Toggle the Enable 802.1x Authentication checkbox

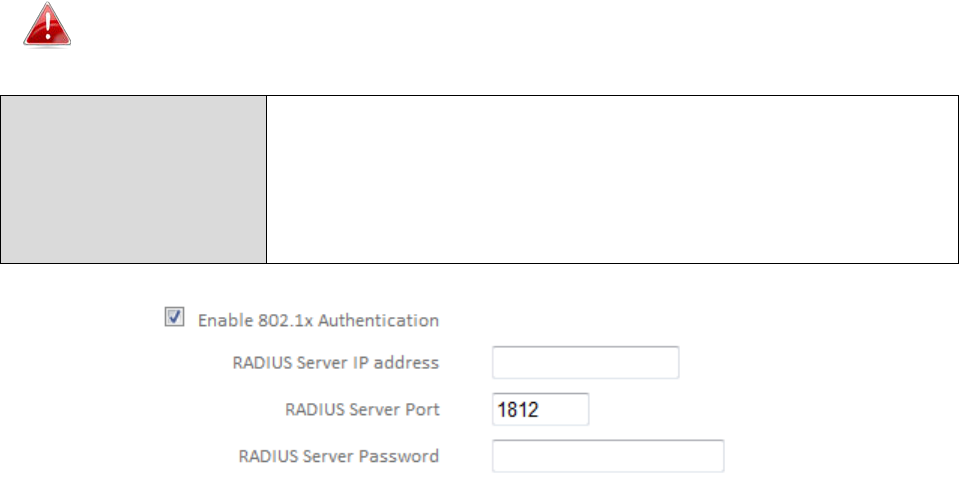tap(174, 317)
